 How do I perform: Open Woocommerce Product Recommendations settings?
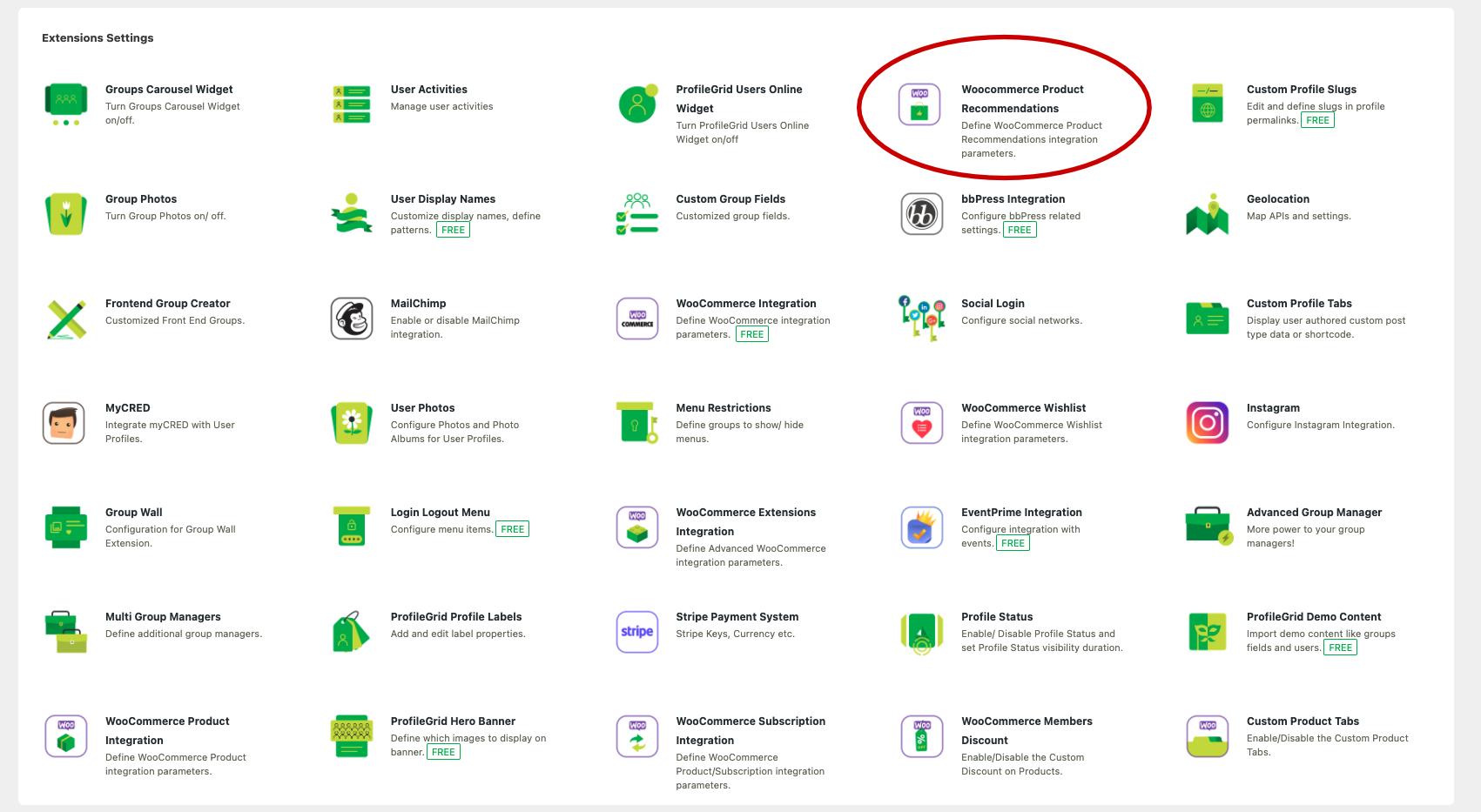click(x=1022, y=98)
